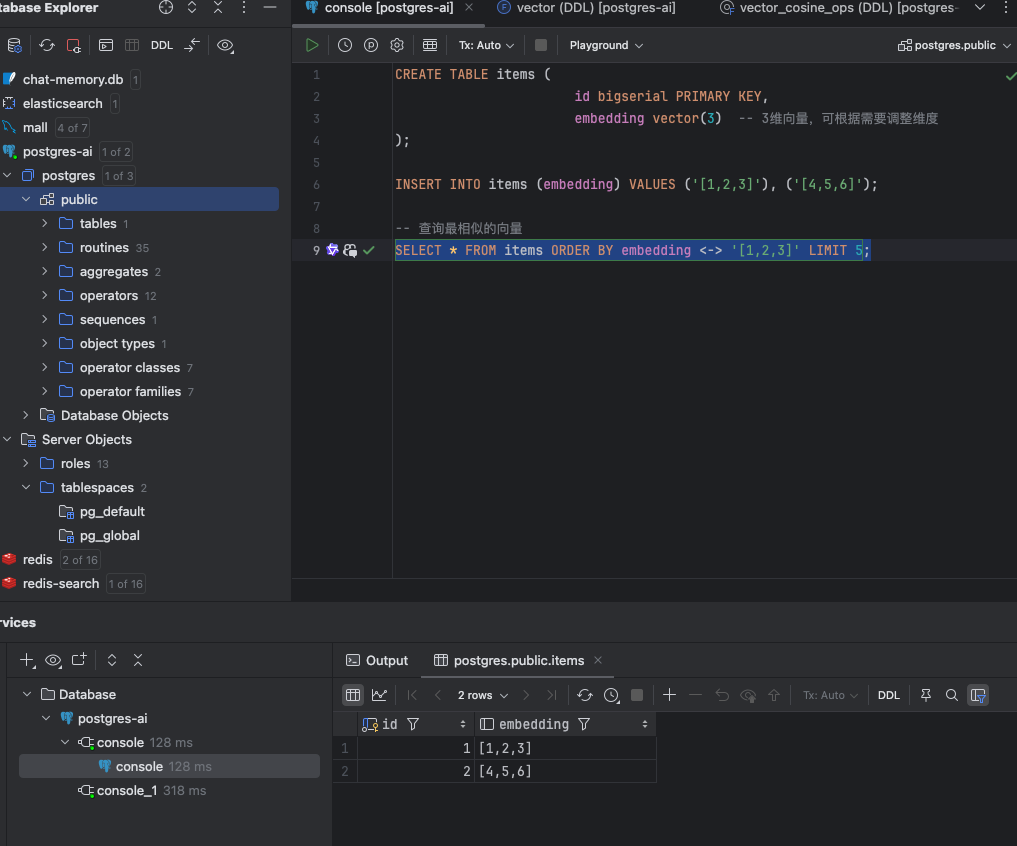
Task: Toggle the Services view eye icon
Action: [x=53, y=660]
